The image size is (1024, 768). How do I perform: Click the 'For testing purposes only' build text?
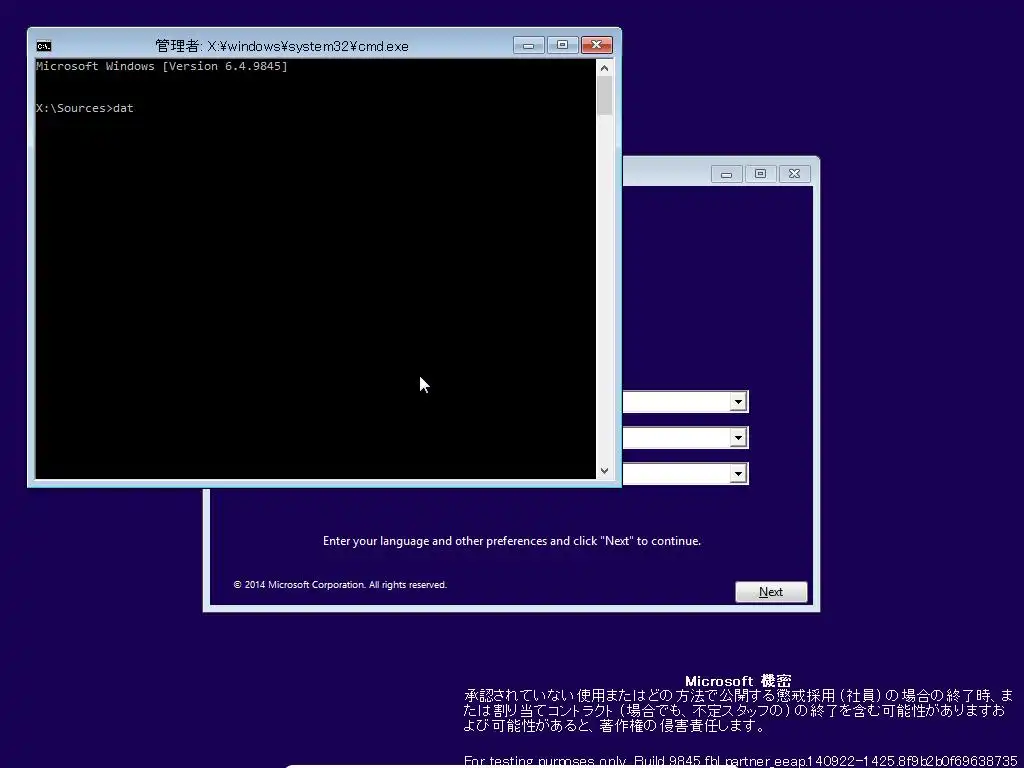point(741,761)
